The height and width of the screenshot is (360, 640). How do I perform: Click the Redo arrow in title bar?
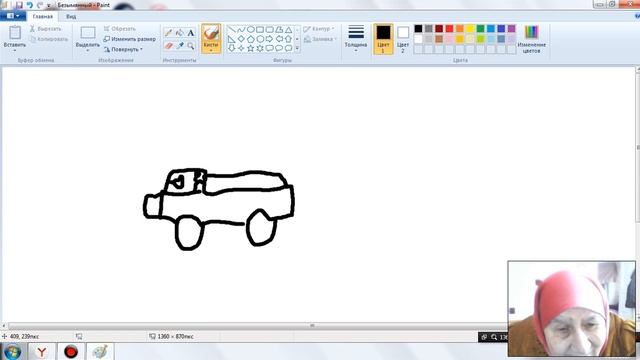(40, 5)
